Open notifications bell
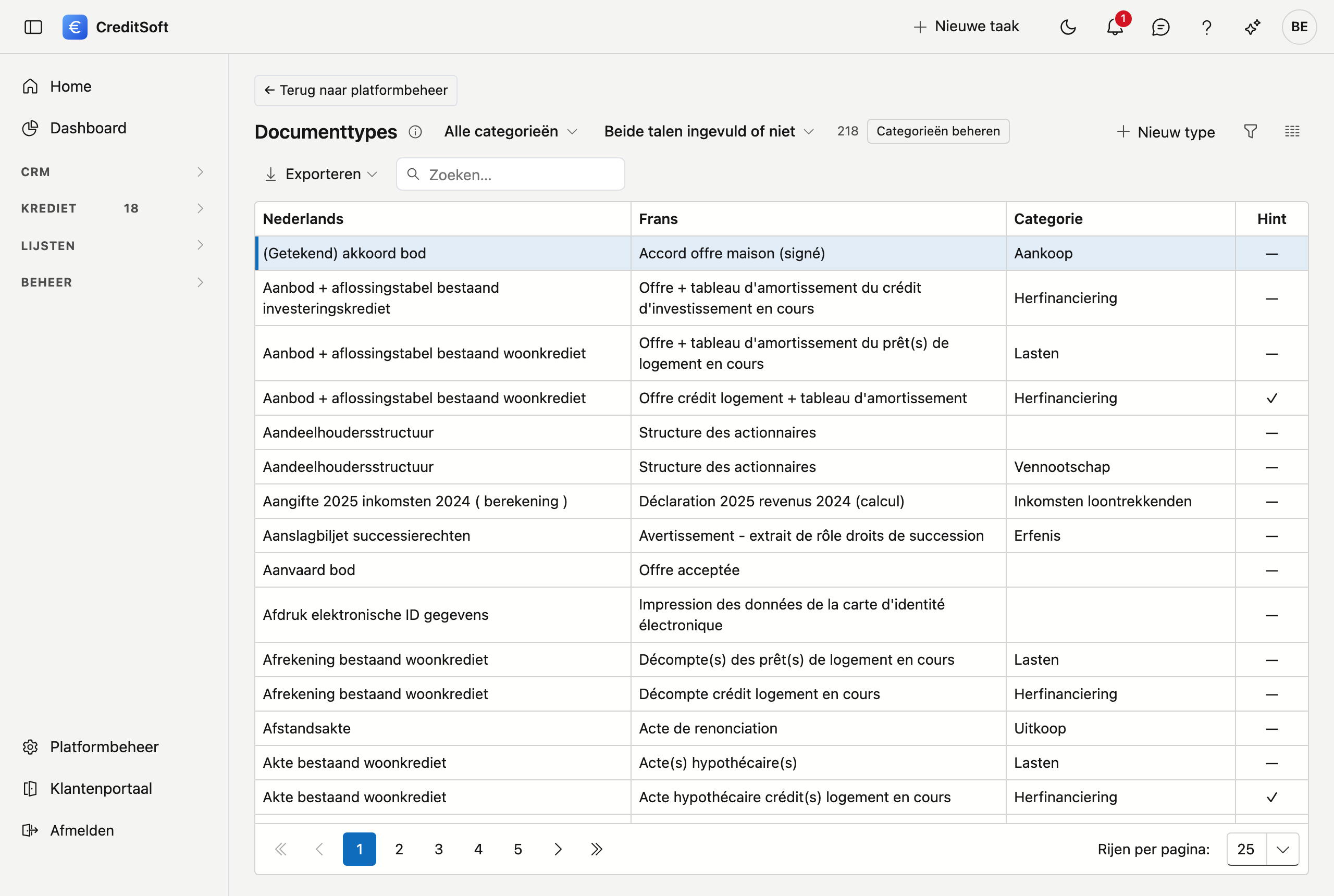Screen dimensions: 1334x896 click(1115, 27)
